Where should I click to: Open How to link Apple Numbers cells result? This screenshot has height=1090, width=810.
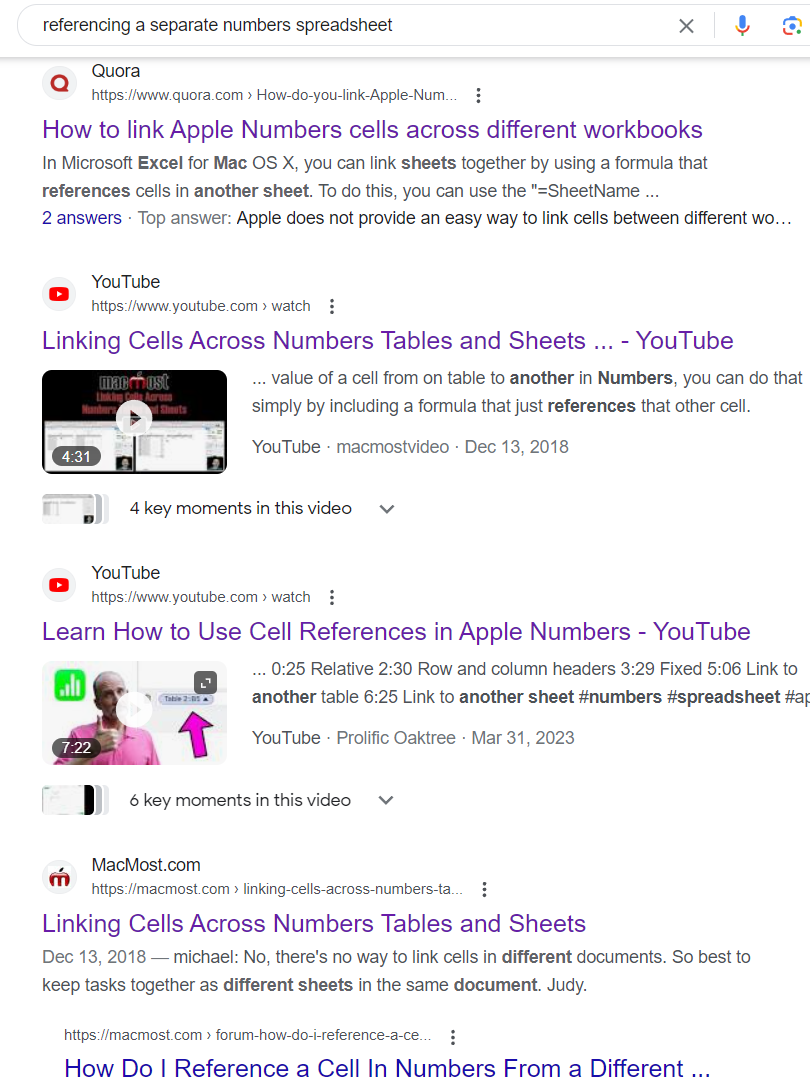372,130
